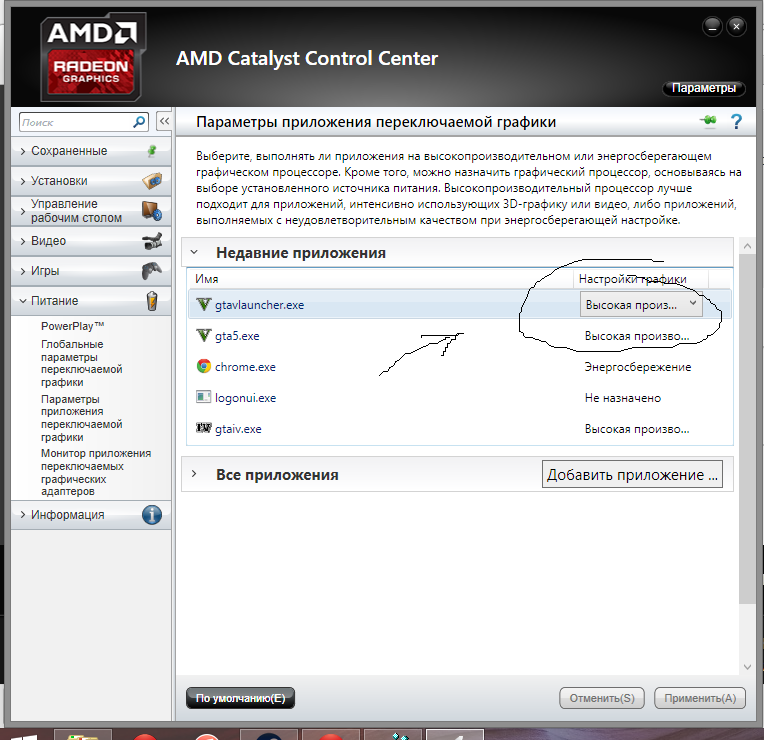This screenshot has height=740, width=764.
Task: Click the Параметры button in header
Action: tap(703, 88)
